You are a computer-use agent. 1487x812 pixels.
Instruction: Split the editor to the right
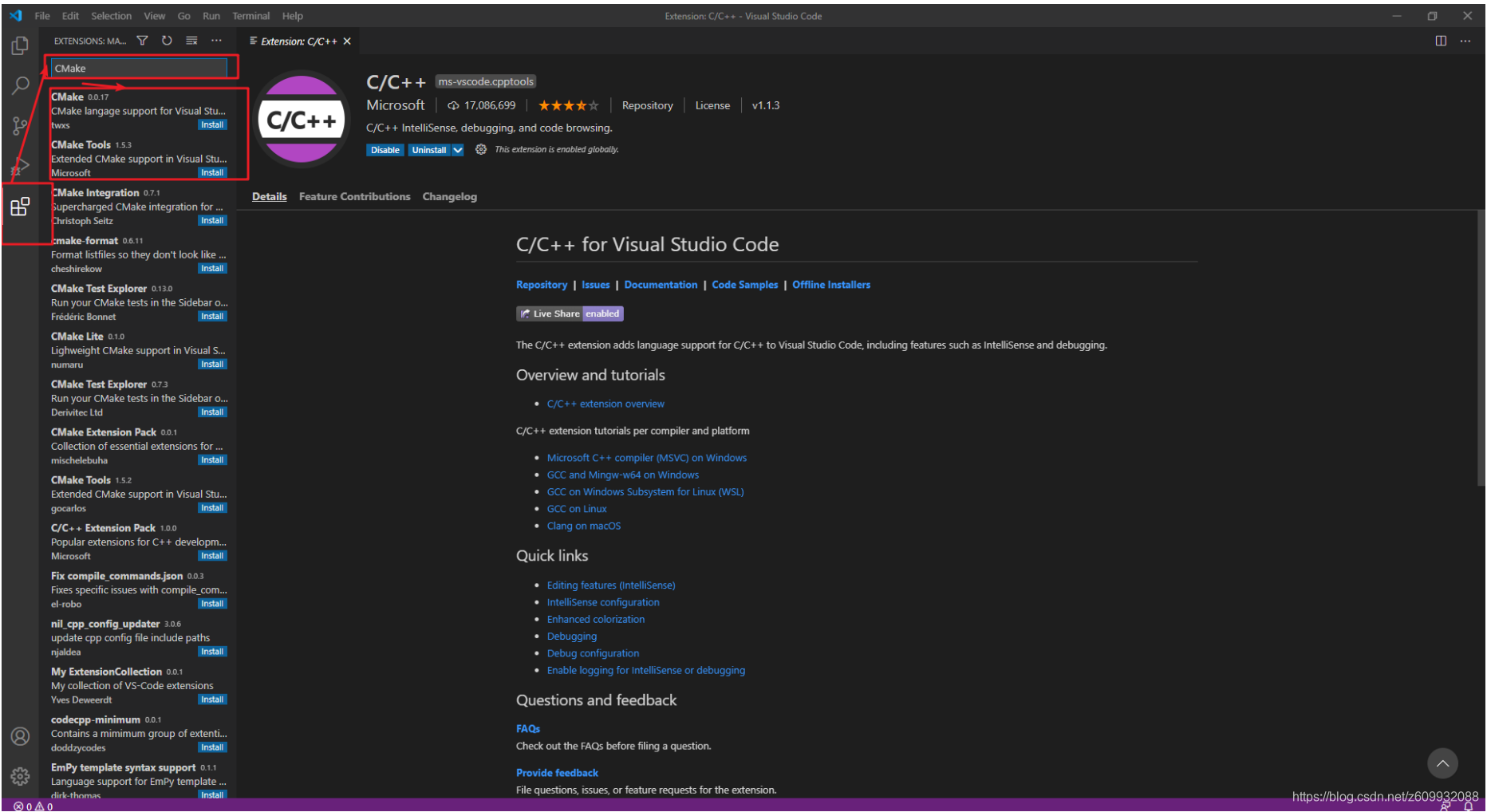(1441, 41)
